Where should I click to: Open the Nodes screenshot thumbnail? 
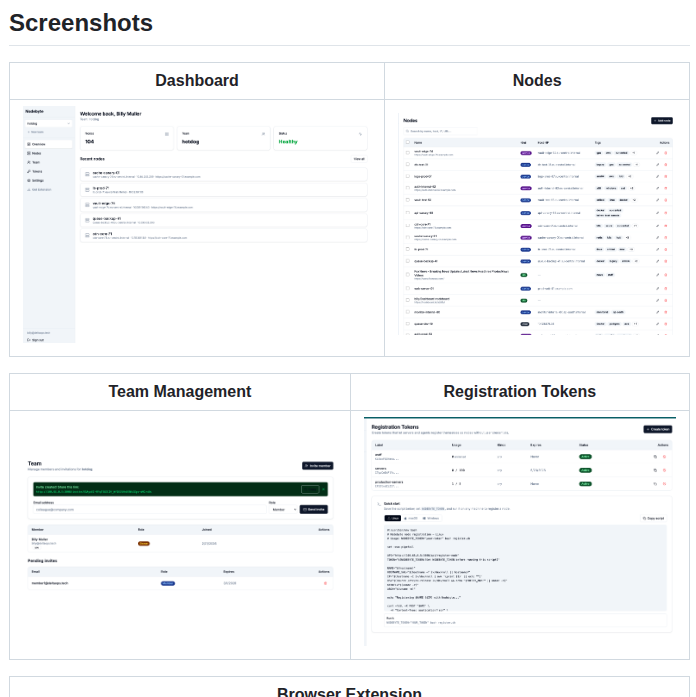[x=536, y=224]
